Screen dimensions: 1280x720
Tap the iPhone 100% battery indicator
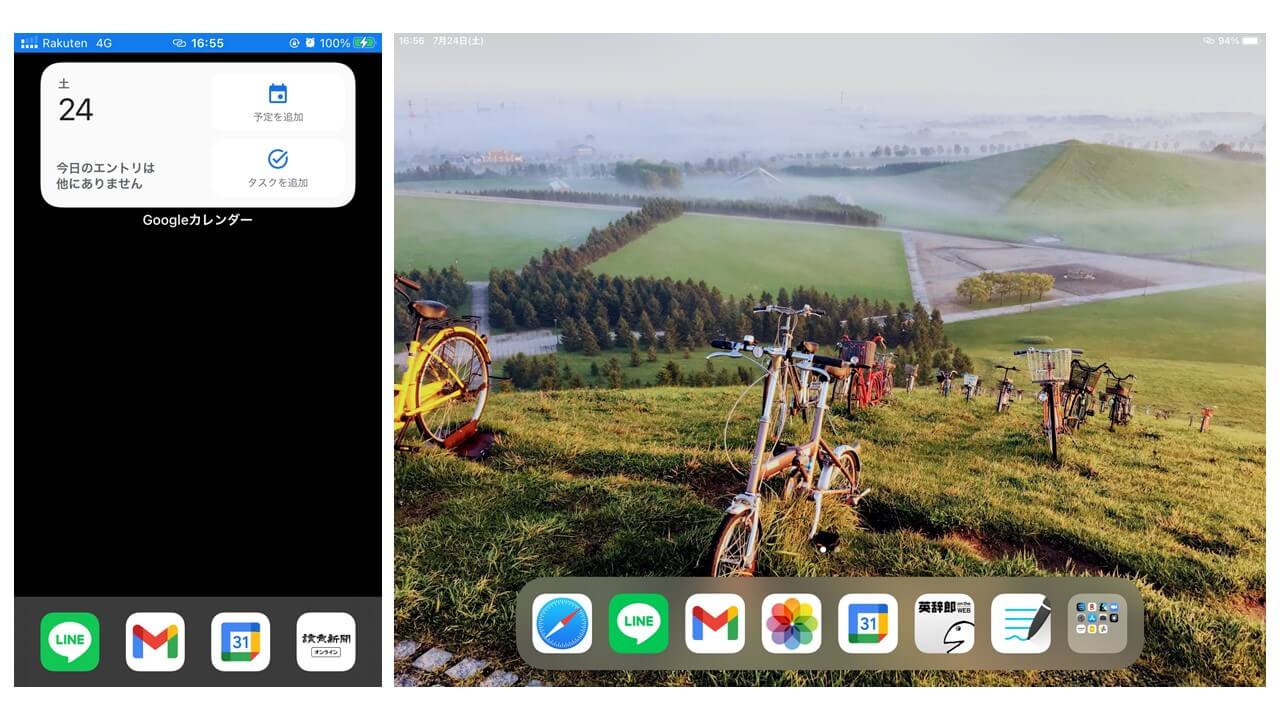(x=347, y=43)
